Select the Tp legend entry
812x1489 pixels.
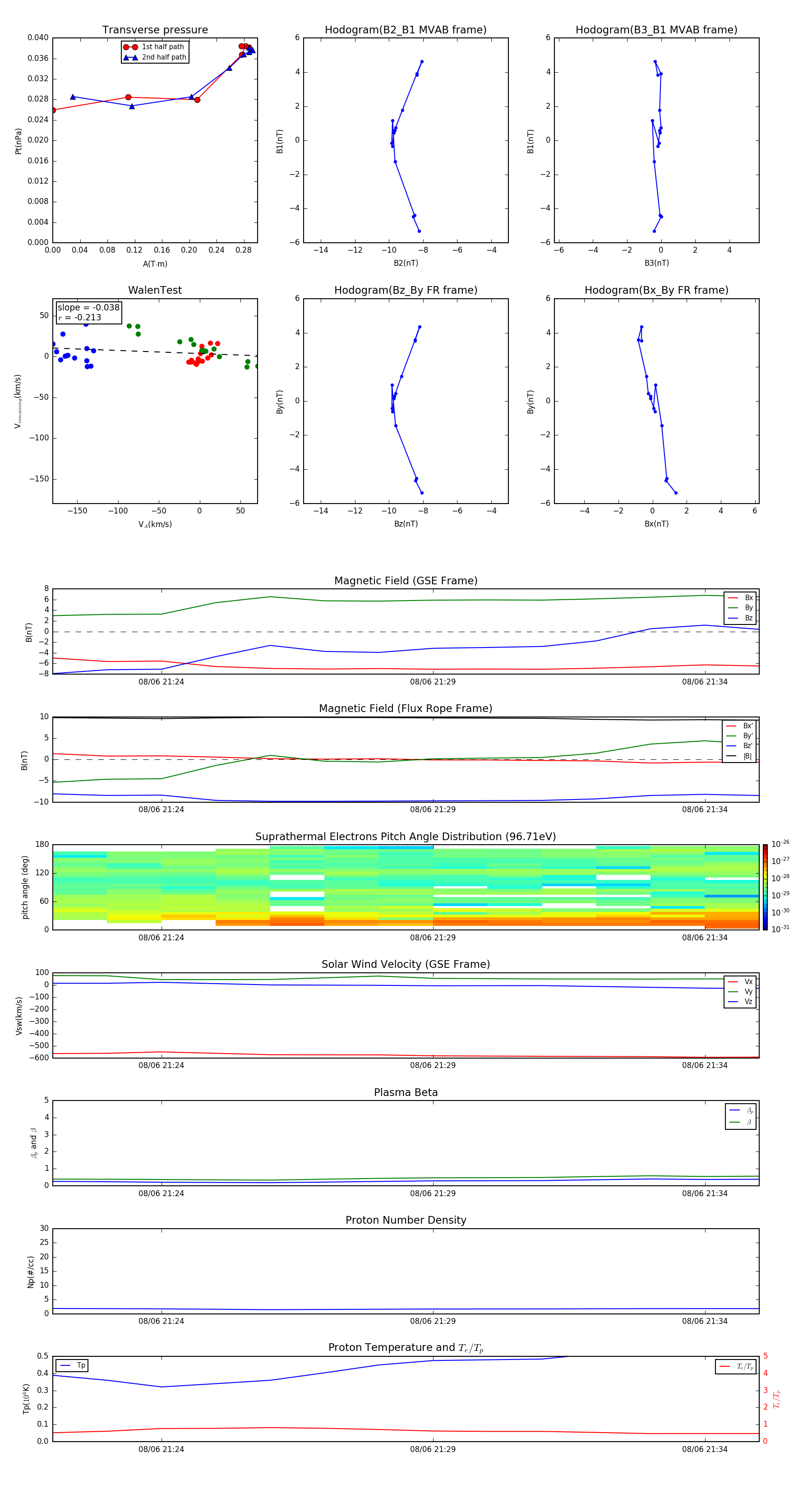coord(72,1365)
